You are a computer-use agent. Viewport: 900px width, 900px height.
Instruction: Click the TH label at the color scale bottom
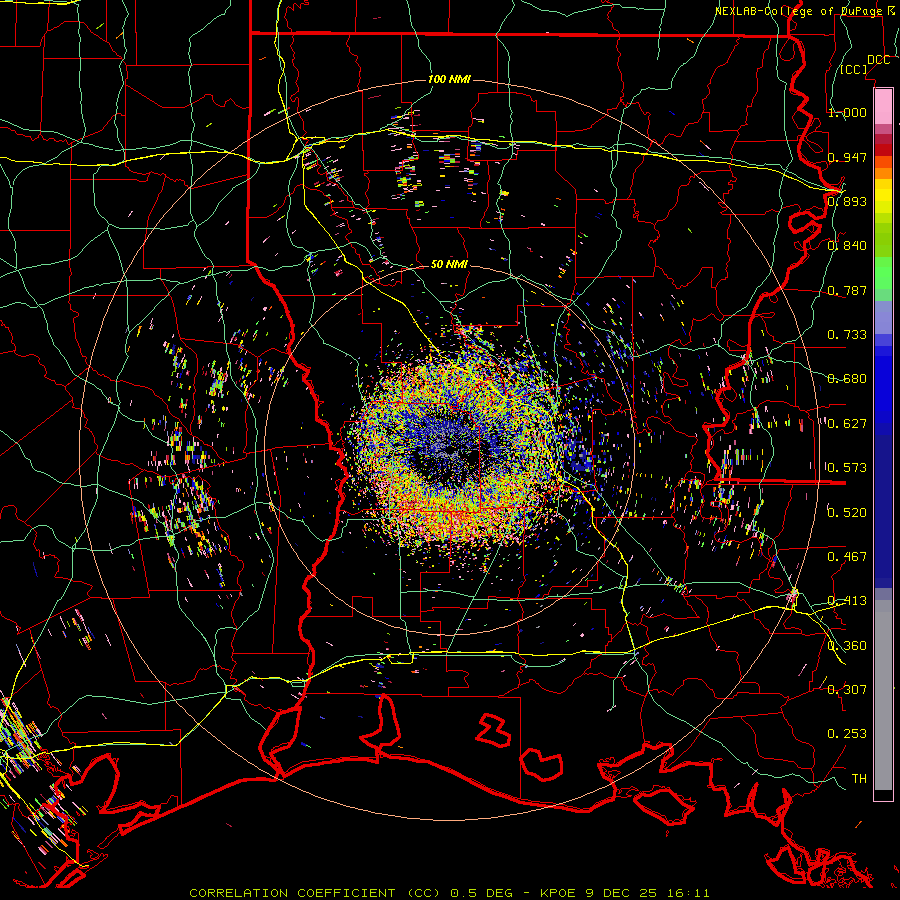(859, 779)
